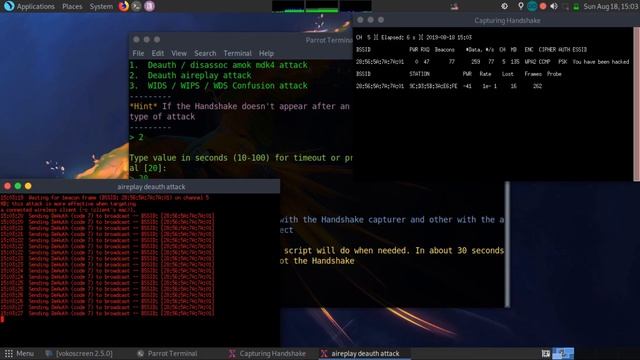This screenshot has width=640, height=360.
Task: Click 'with the Handshake capturer' text line
Action: pyautogui.click(x=392, y=220)
